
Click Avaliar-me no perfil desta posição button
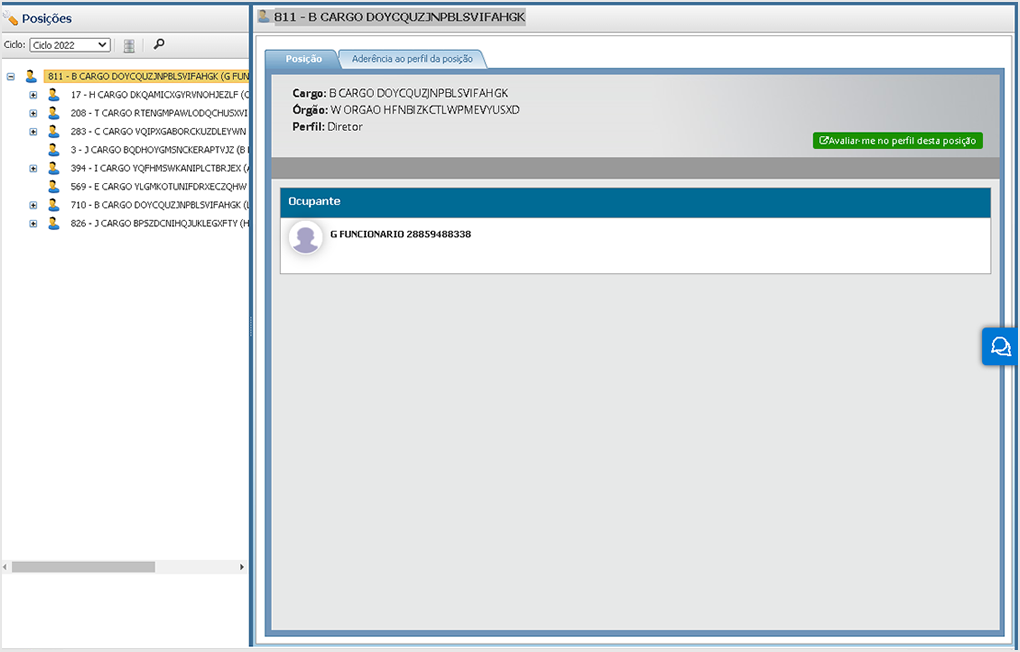point(897,141)
